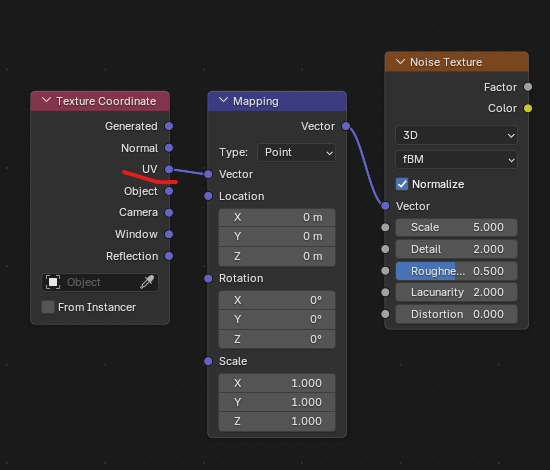Click the Lacunarity 2.000 field
Screen dimensions: 550x470
[x=456, y=292]
